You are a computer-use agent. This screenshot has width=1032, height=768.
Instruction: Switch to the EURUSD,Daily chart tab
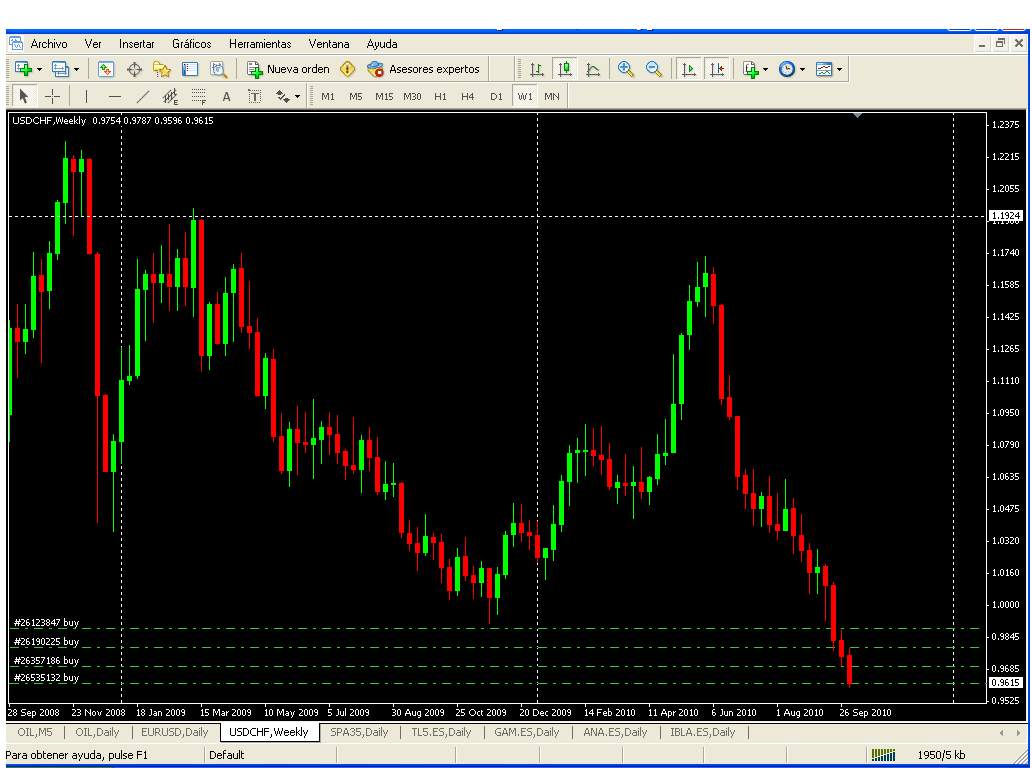(174, 732)
